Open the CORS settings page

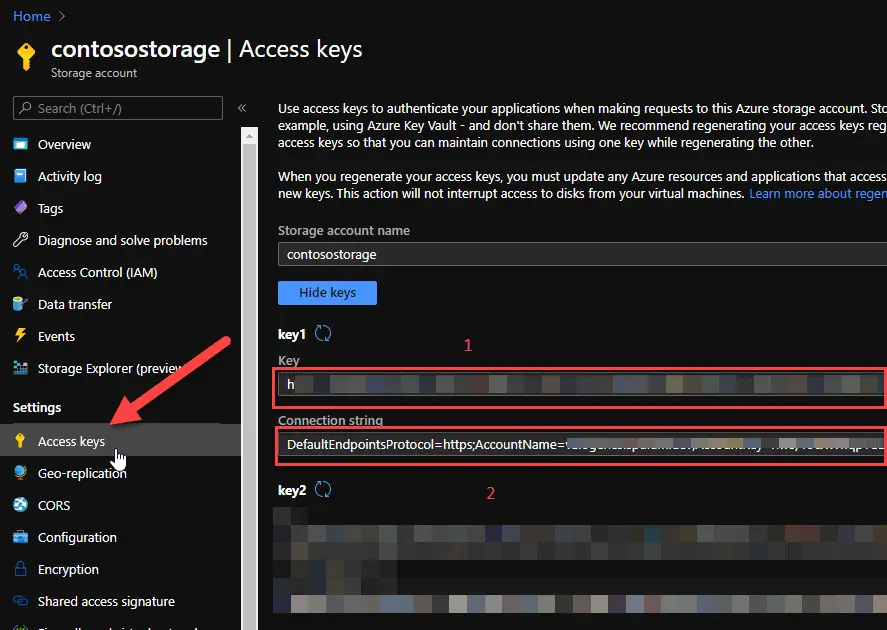click(x=54, y=505)
